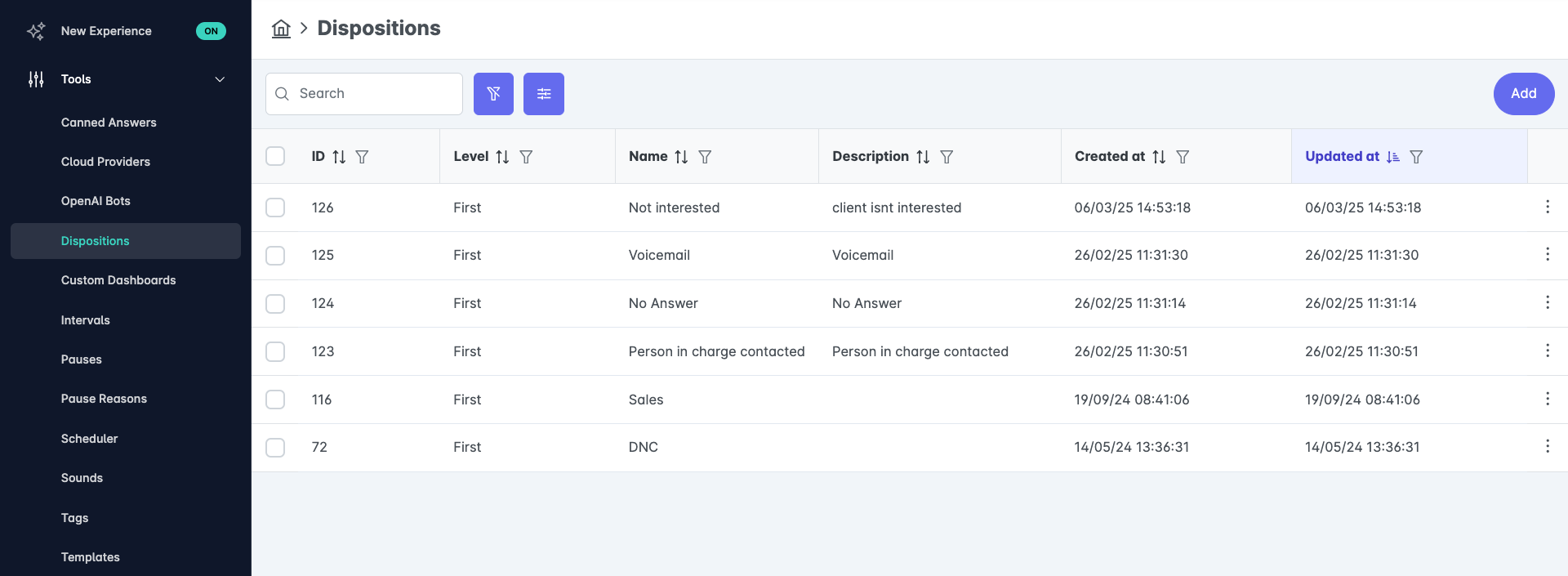The width and height of the screenshot is (1568, 576).
Task: Open row actions menu for Voicemail
Action: [x=1548, y=254]
